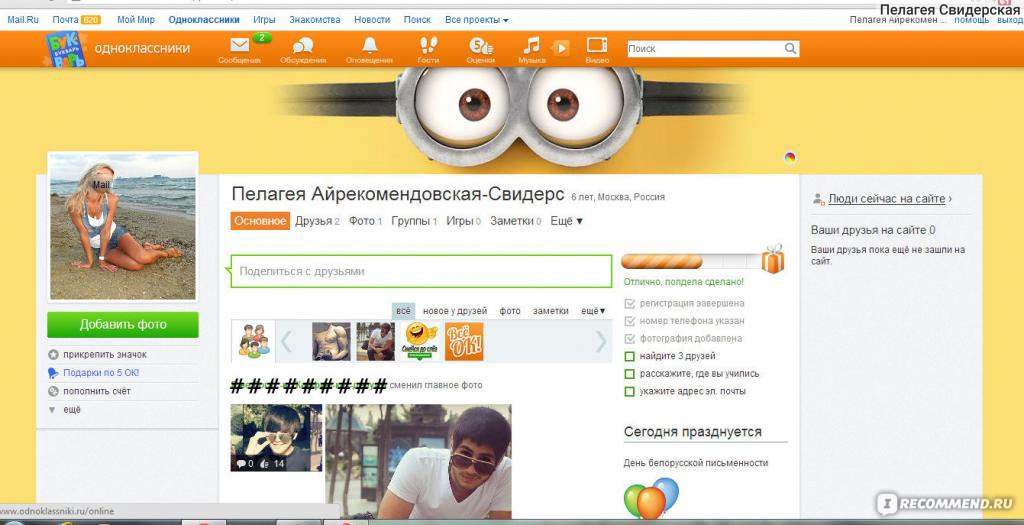Click the 'пополнить счёт' coin icon
The image size is (1024, 525).
point(54,391)
